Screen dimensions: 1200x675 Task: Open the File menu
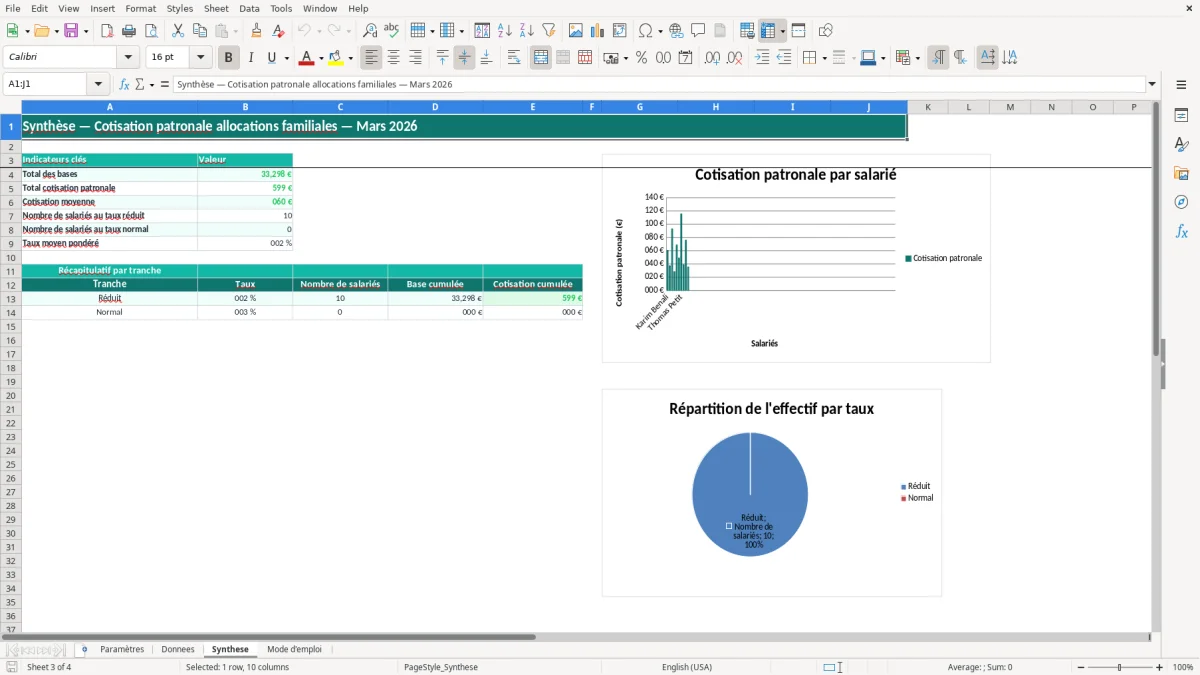tap(13, 8)
